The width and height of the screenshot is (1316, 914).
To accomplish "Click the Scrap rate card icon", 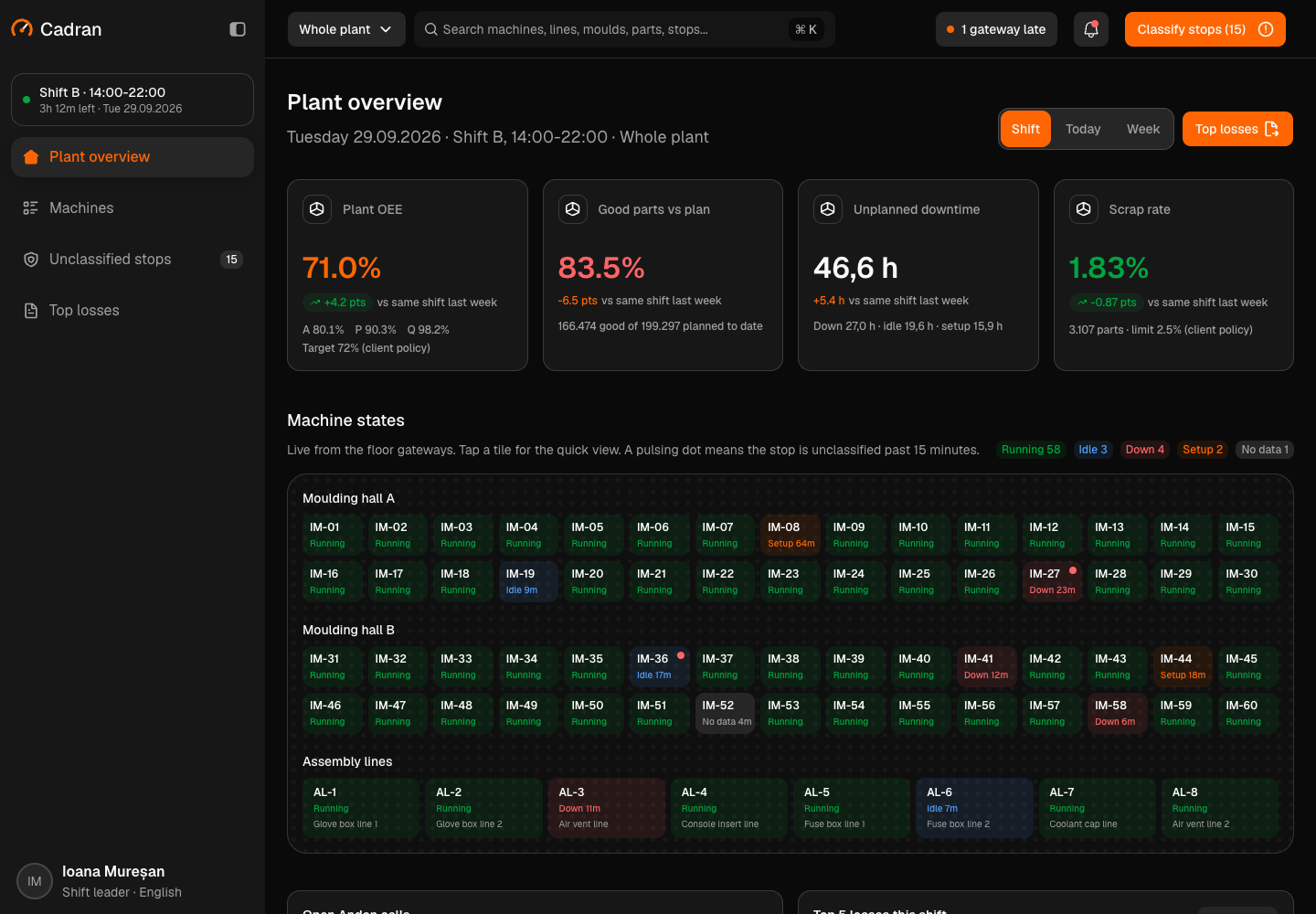I will click(1084, 209).
